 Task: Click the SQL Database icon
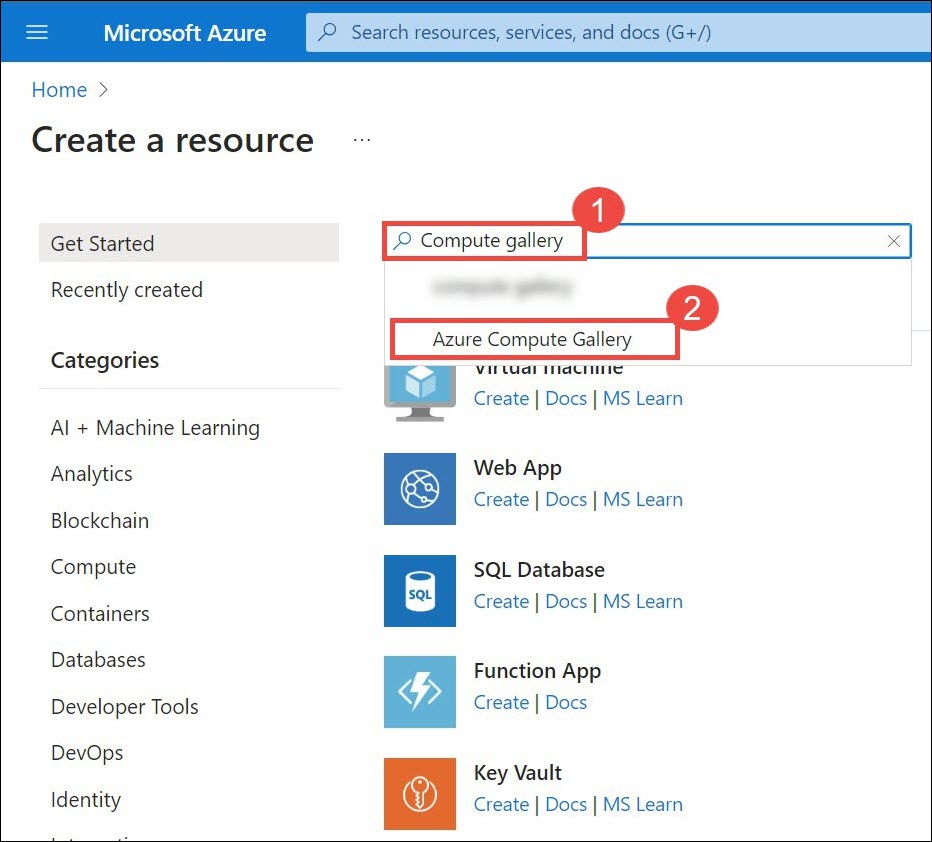(x=420, y=591)
